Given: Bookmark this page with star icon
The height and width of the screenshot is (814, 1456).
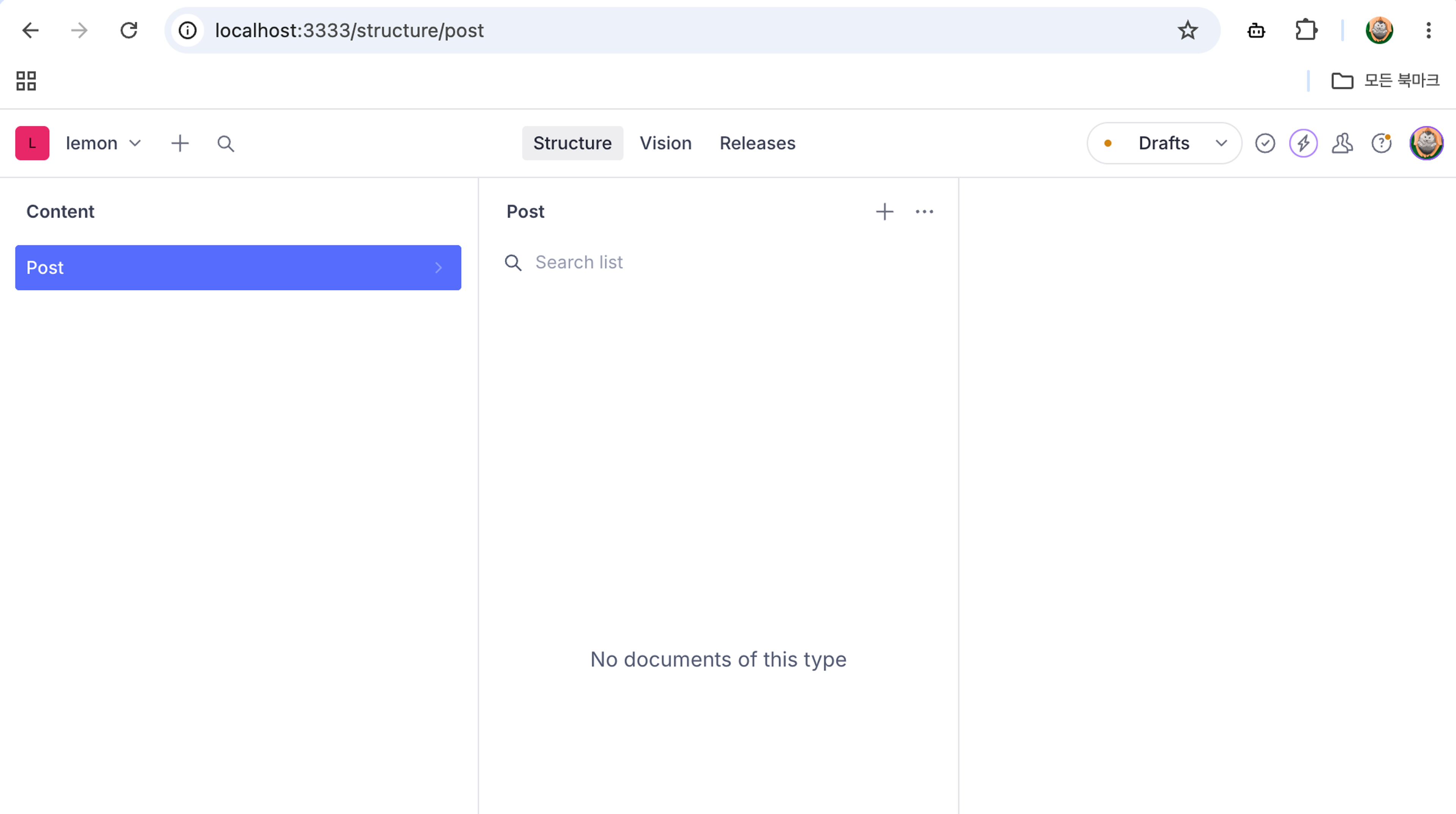Looking at the screenshot, I should [x=1188, y=30].
